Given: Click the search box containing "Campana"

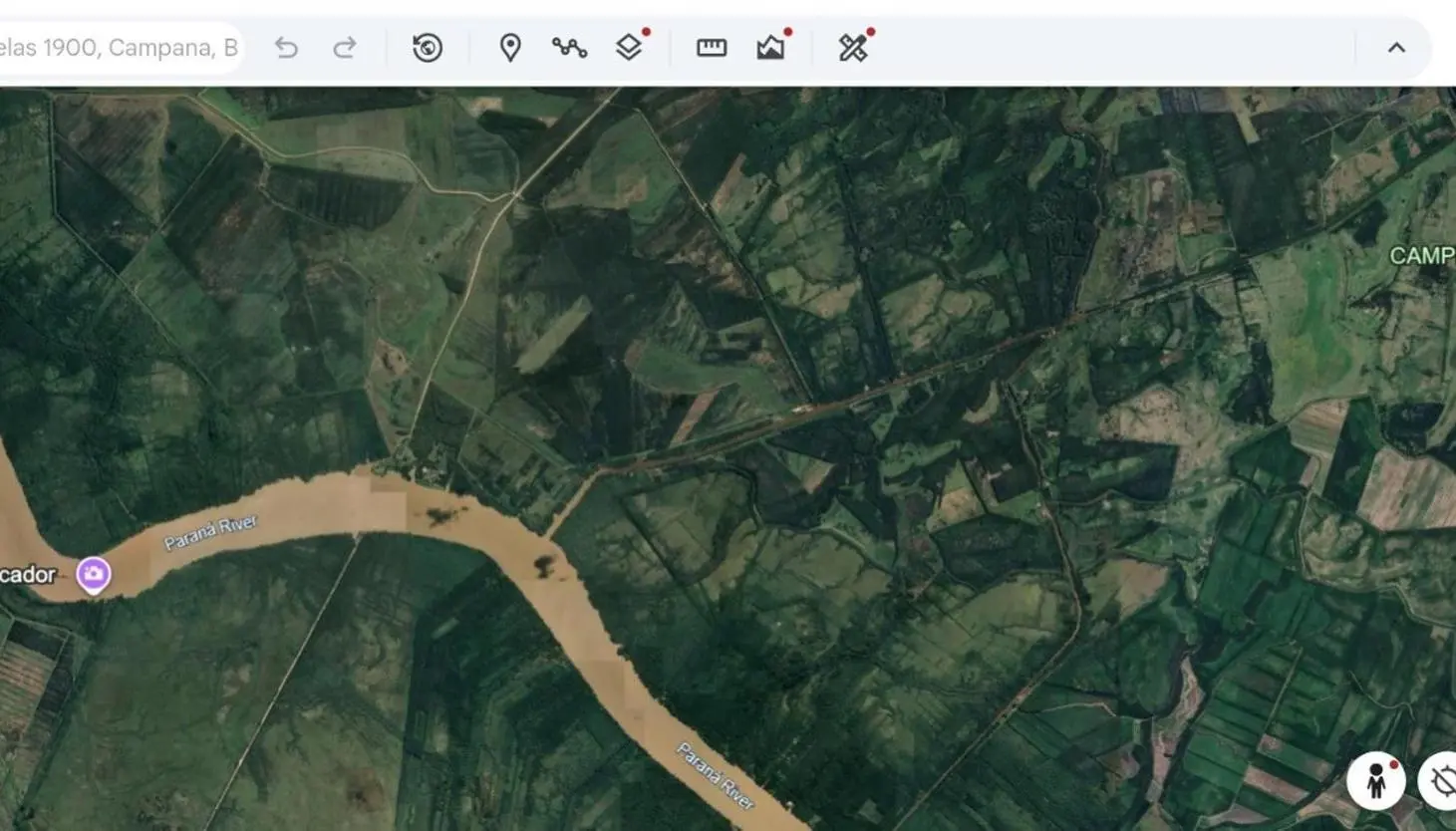Looking at the screenshot, I should click(120, 48).
